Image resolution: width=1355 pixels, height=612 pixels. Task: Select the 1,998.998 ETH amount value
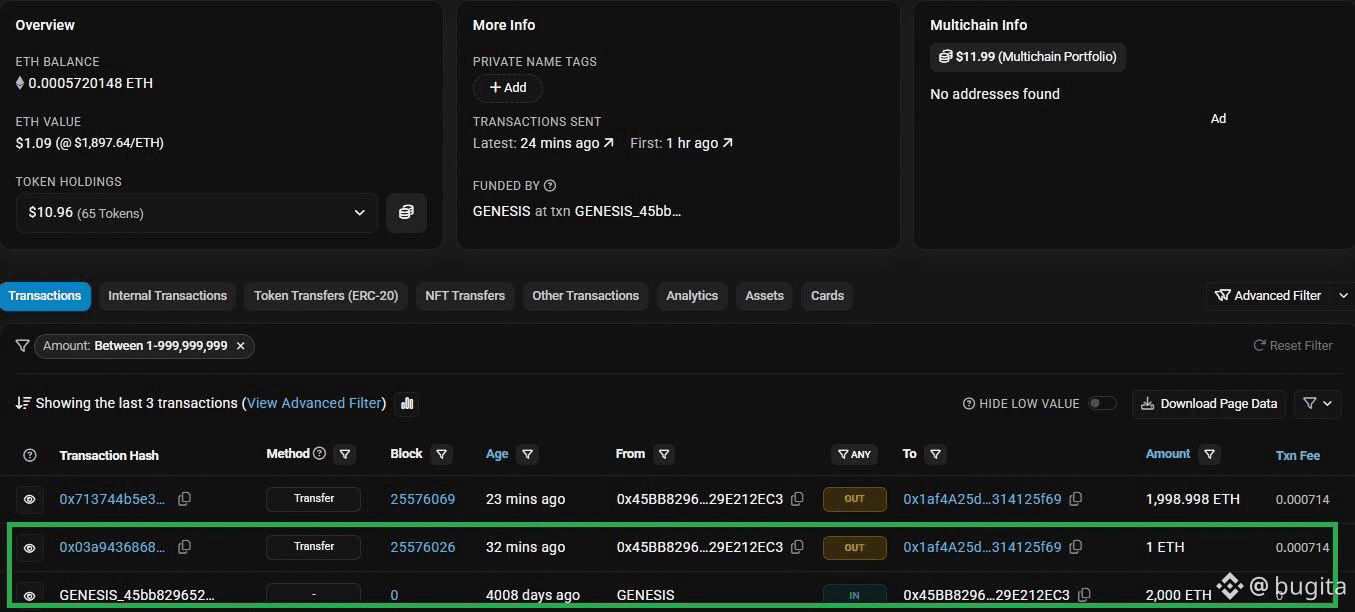(1192, 499)
